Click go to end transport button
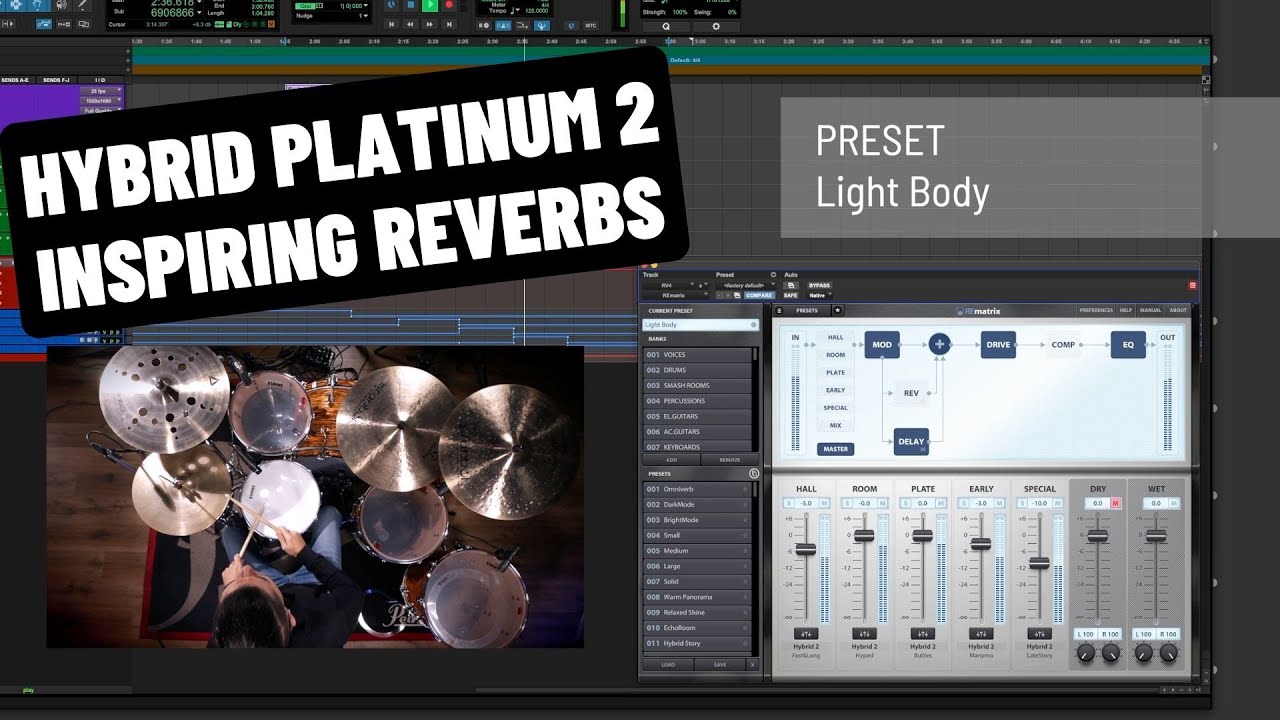Viewport: 1280px width, 720px height. point(449,24)
